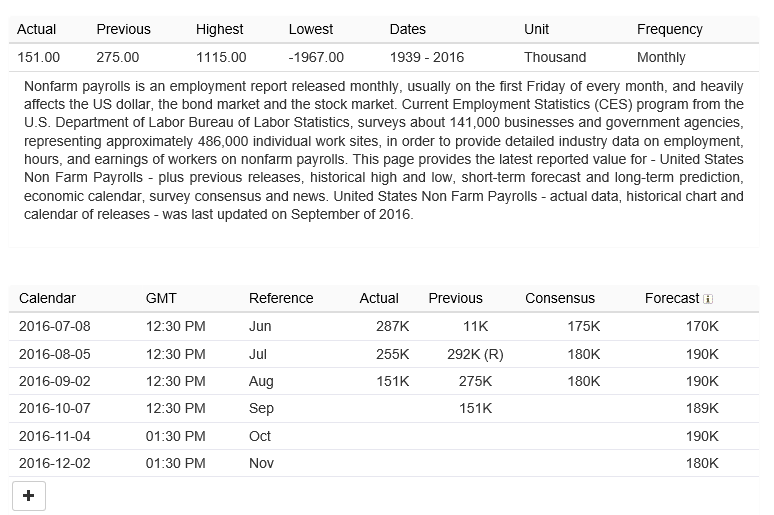Open the 2016-12-02 calendar entry

[x=54, y=463]
